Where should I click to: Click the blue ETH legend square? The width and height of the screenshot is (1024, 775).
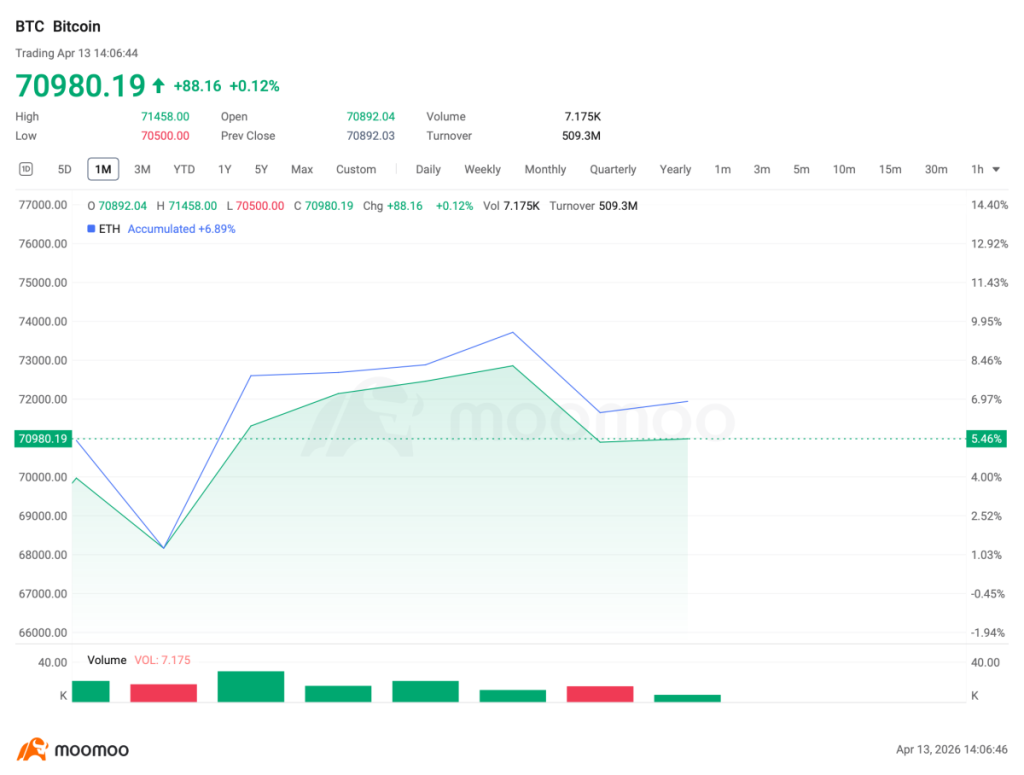click(x=91, y=229)
